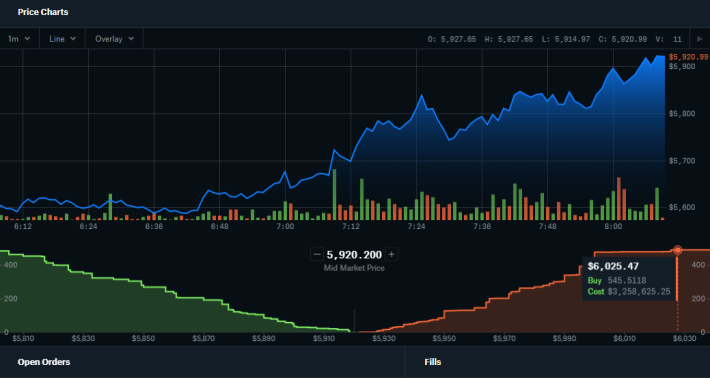
Task: Click the plus button beside mid market price
Action: [392, 254]
